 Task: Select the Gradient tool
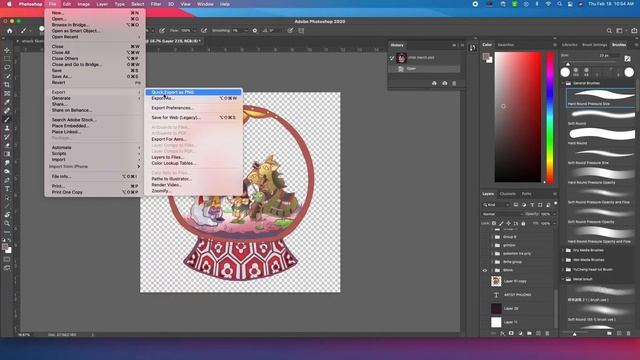tap(7, 154)
